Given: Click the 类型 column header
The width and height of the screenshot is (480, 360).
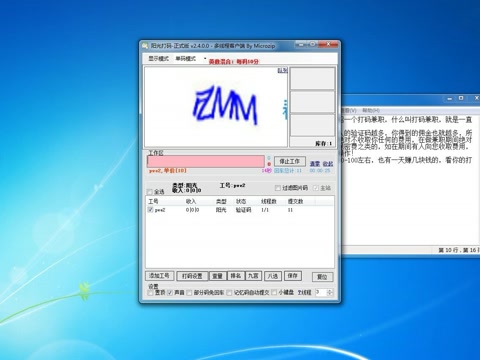Looking at the screenshot, I should [221, 201].
